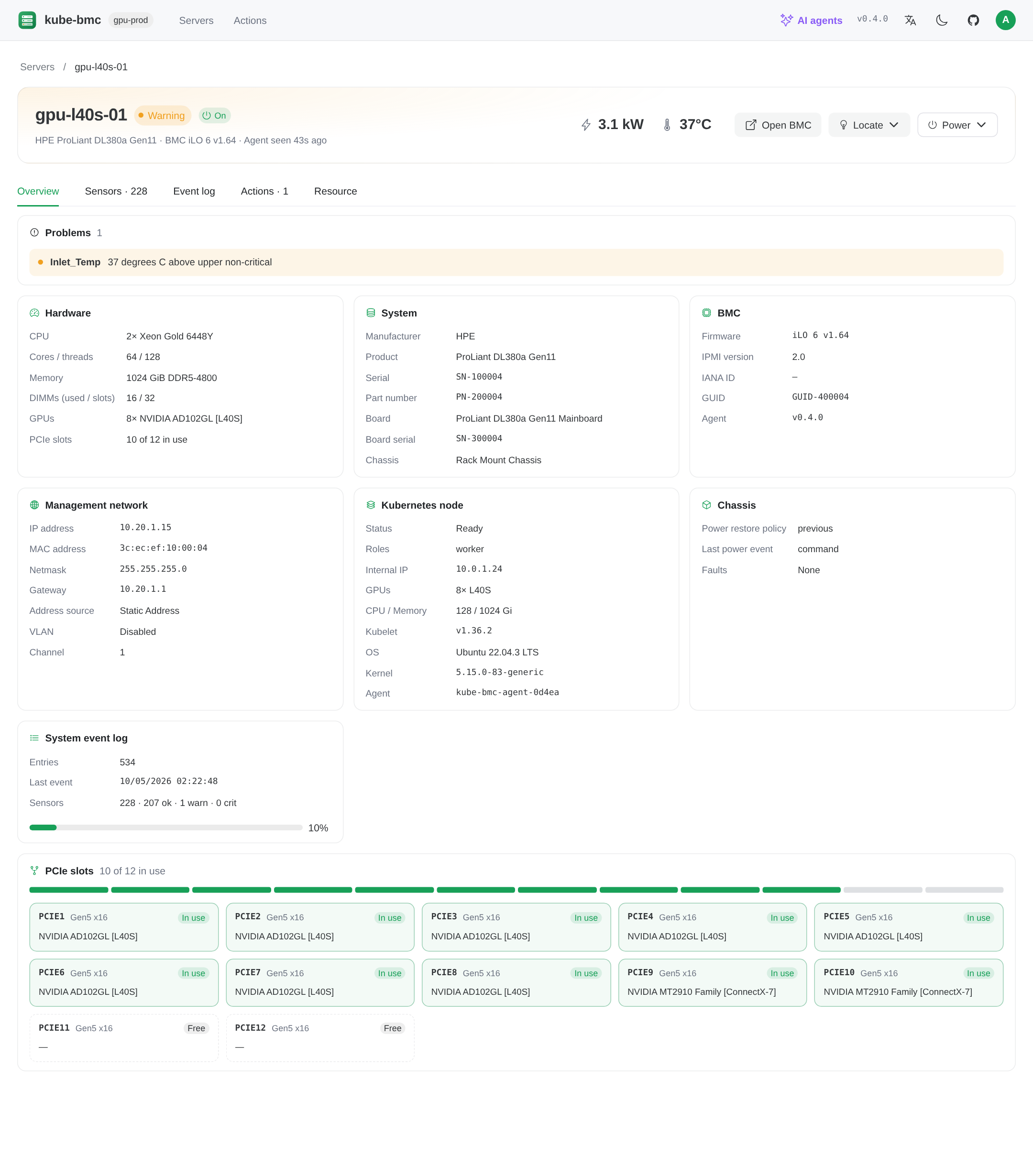This screenshot has width=1033, height=1176.
Task: Click the PCIe slots usage bar
Action: [x=516, y=890]
